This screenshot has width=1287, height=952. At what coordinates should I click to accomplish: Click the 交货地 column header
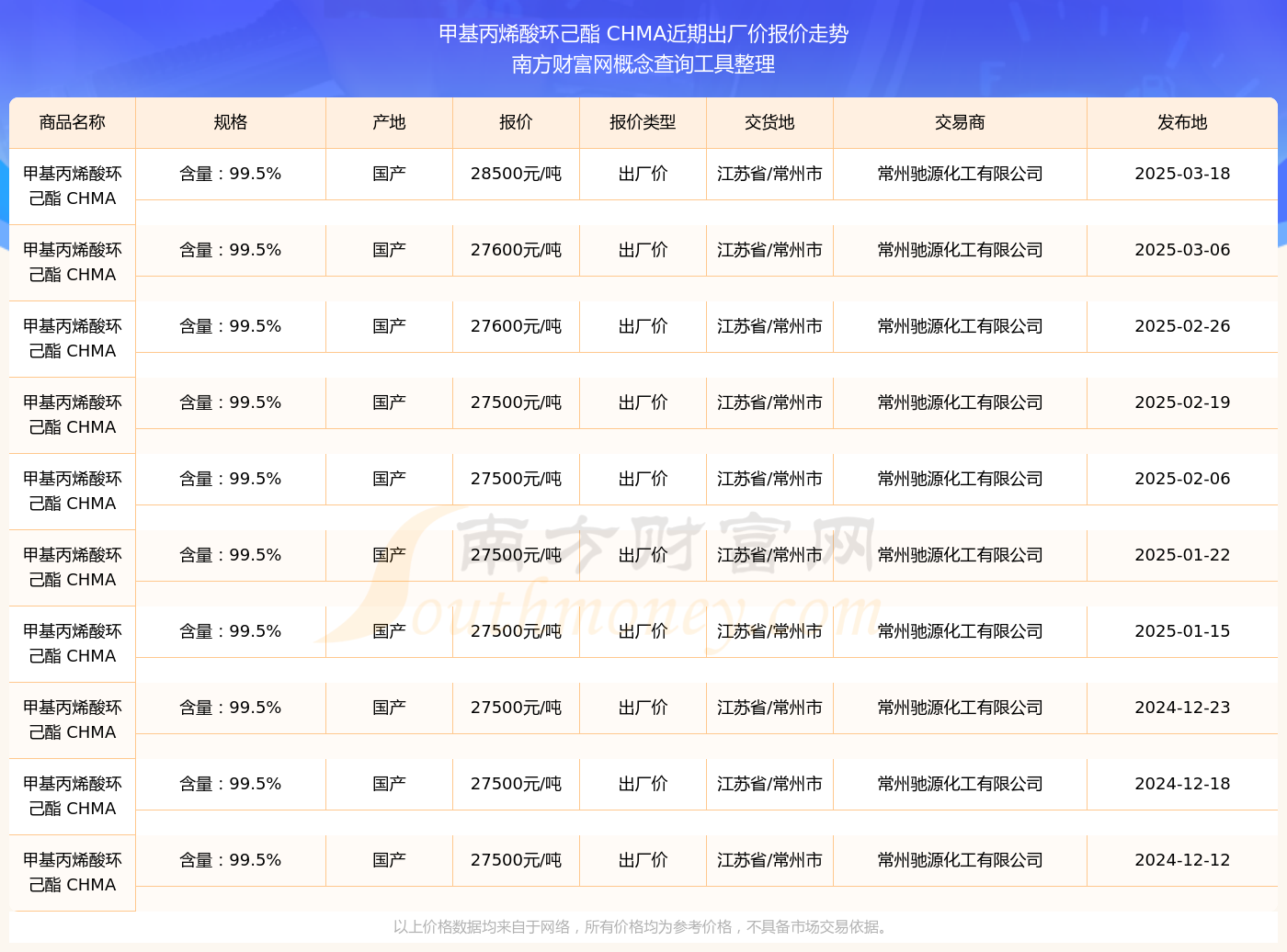click(x=769, y=122)
